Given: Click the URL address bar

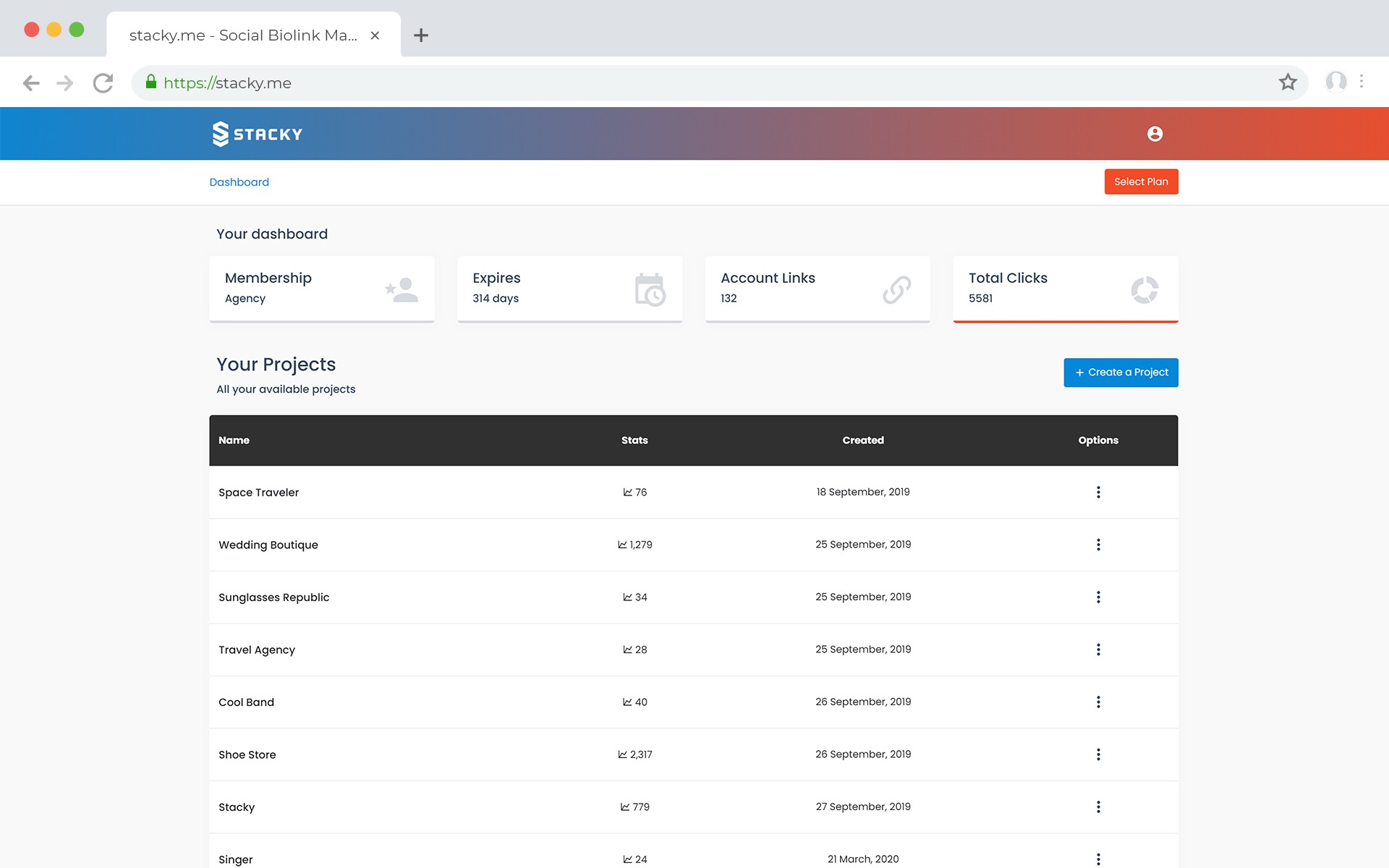Looking at the screenshot, I should point(651,83).
